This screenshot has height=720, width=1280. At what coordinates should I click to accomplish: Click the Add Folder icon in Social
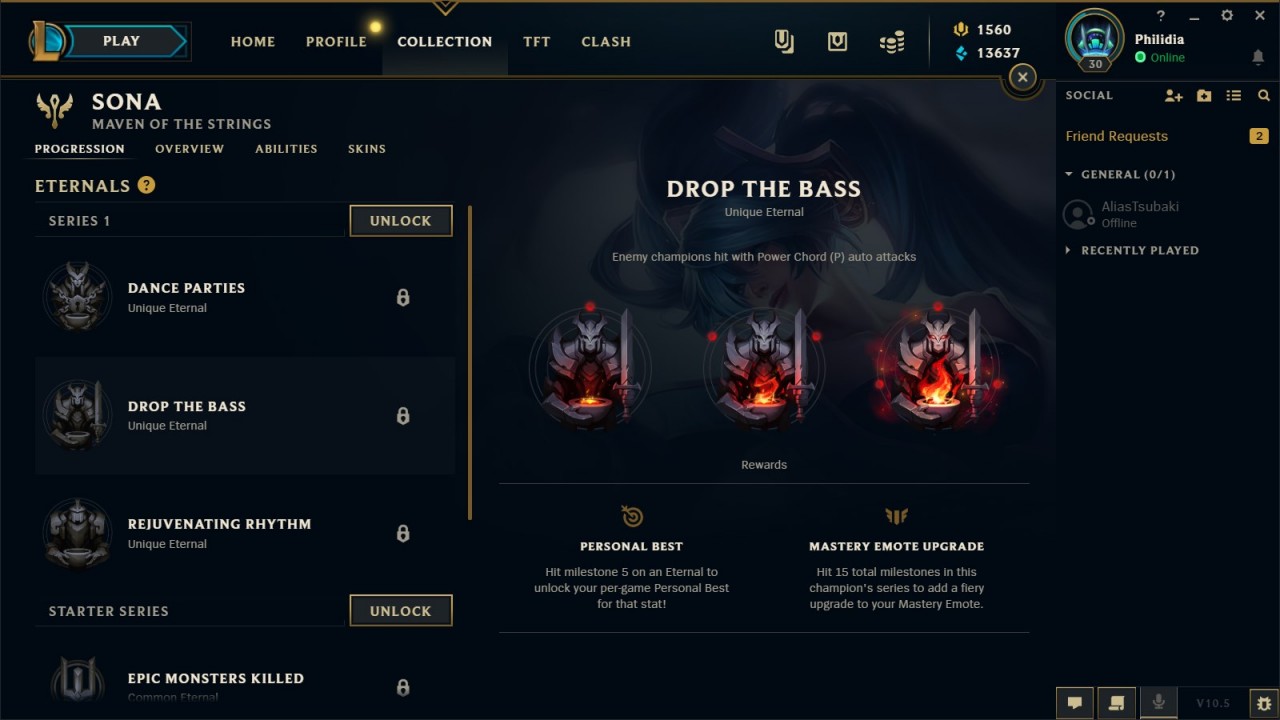pos(1204,96)
